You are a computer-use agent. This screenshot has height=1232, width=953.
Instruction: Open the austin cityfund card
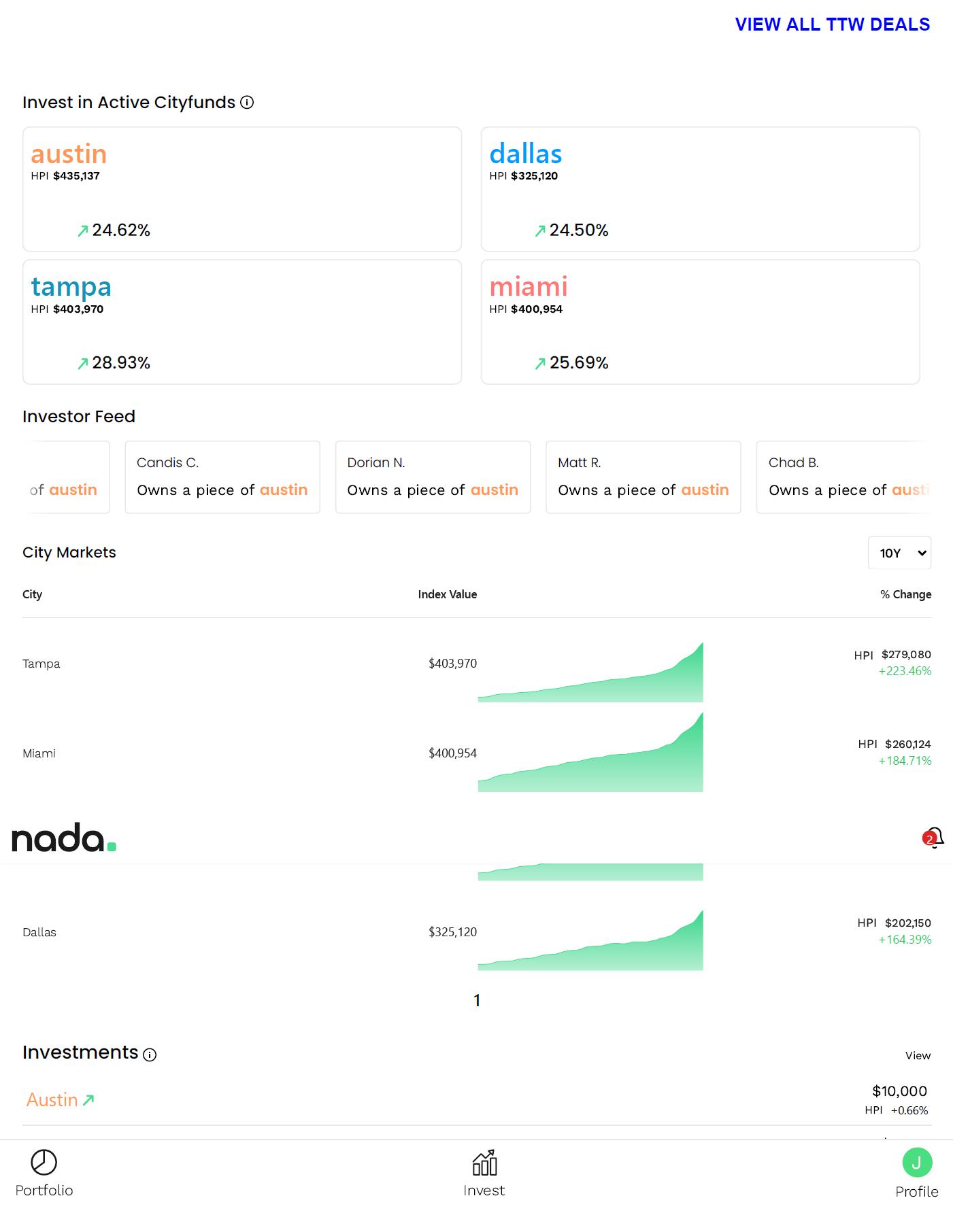[x=242, y=189]
